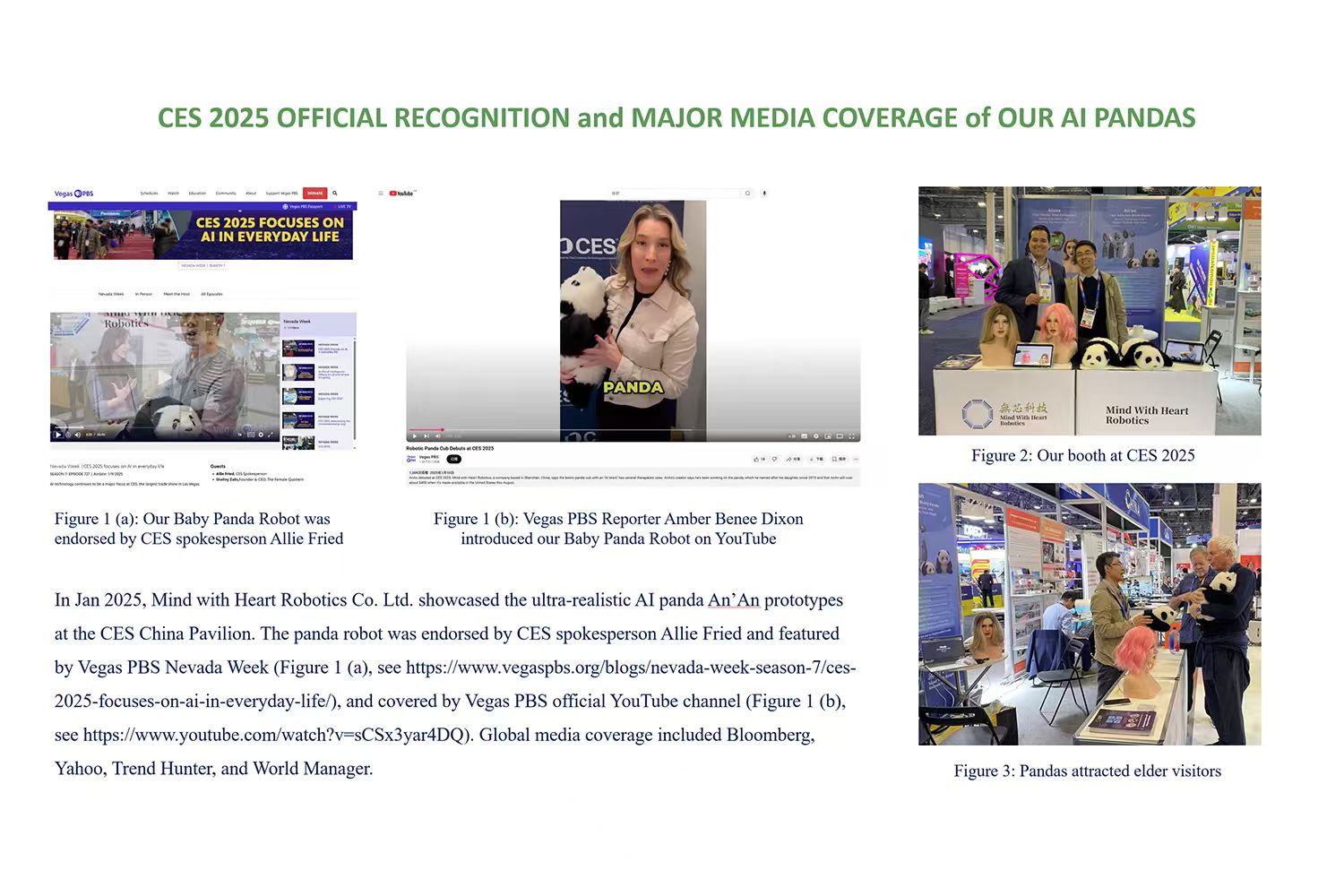
Task: Click the YouTube voice search microphone
Action: (764, 194)
